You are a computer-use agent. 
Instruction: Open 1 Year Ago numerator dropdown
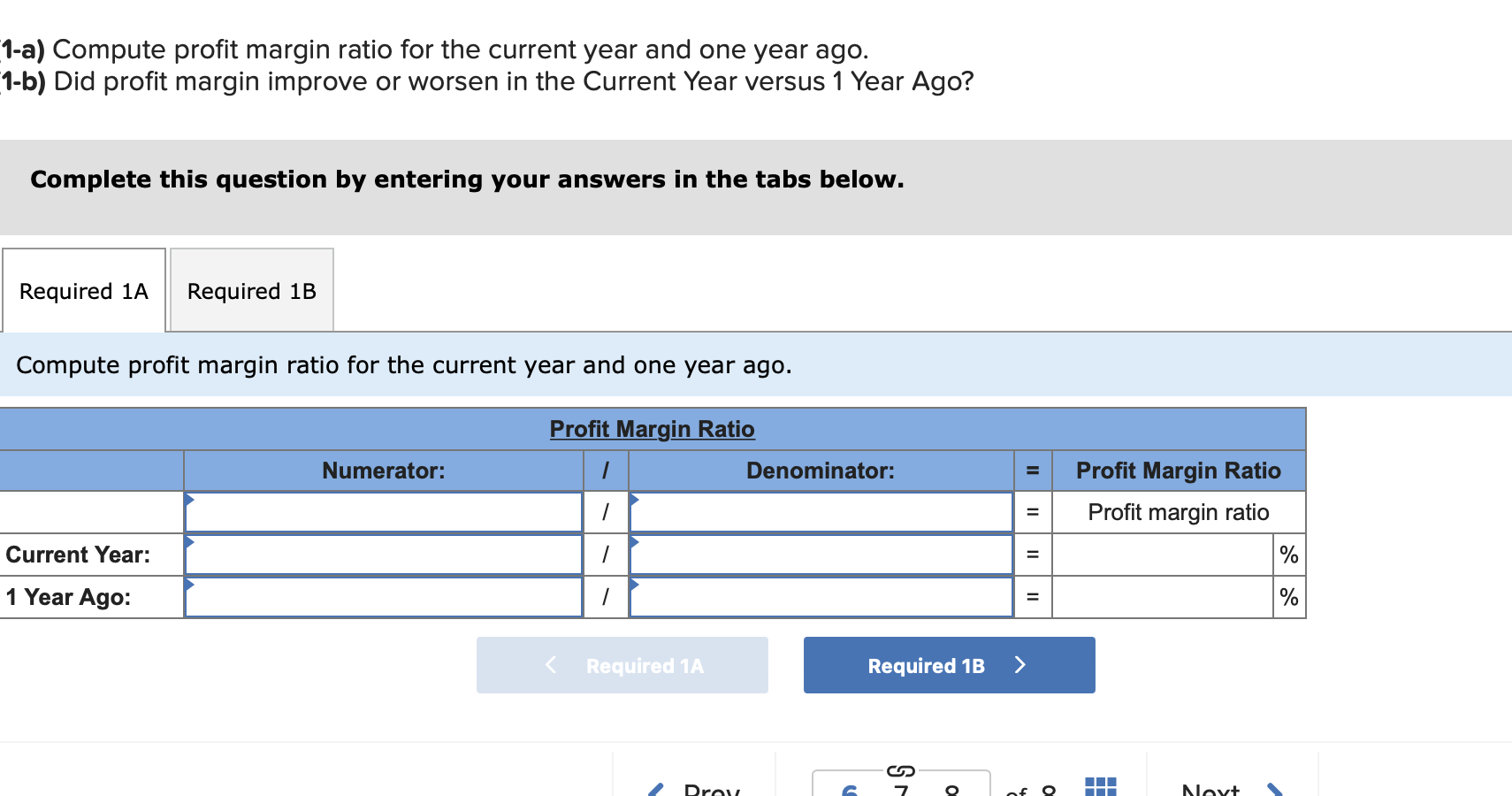coord(383,597)
